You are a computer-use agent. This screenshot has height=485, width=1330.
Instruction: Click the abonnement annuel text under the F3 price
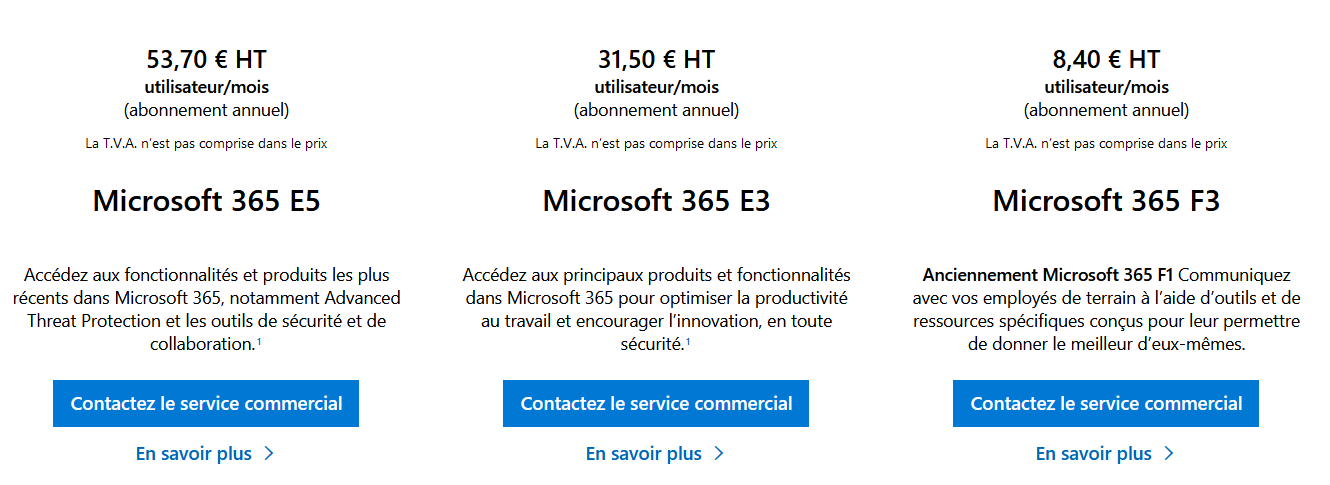[1107, 110]
